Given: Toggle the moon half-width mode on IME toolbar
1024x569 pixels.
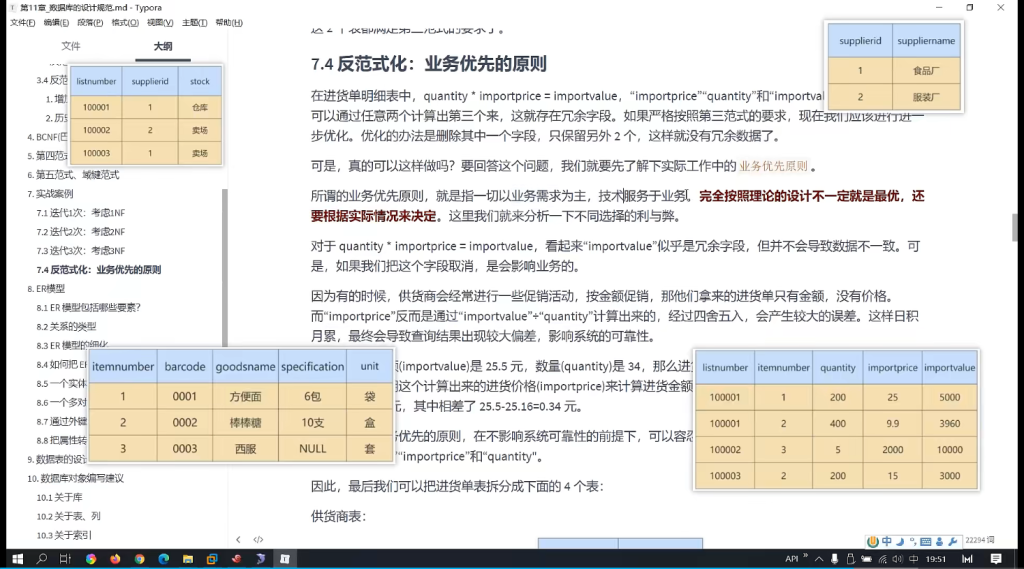Looking at the screenshot, I should 900,541.
